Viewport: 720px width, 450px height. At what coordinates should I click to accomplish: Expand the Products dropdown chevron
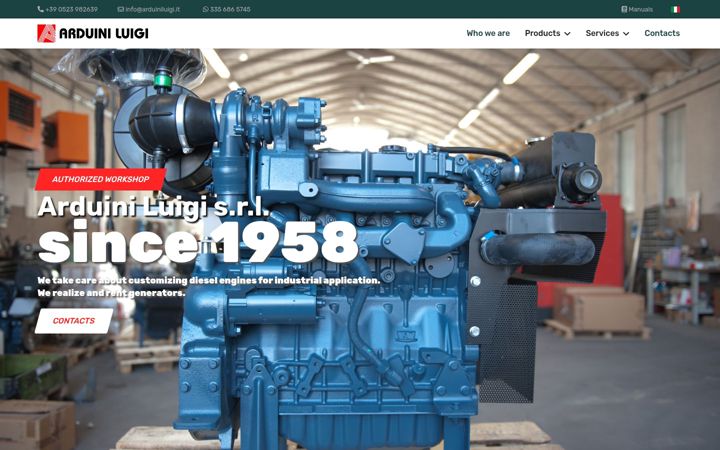[x=567, y=34]
